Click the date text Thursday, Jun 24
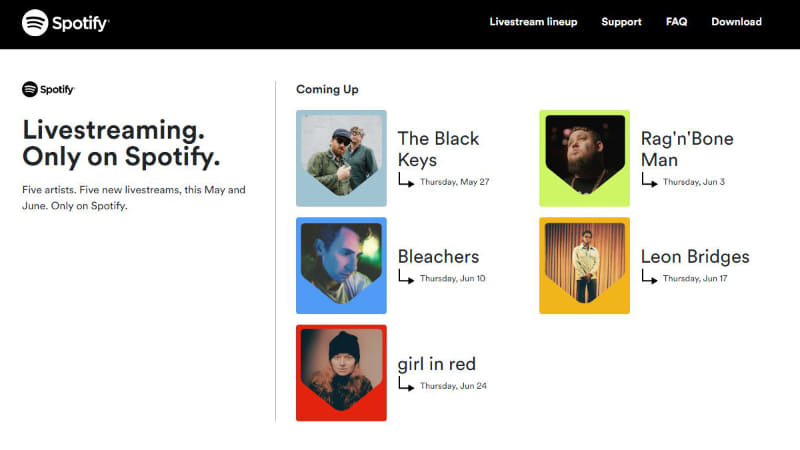800x450 pixels. click(453, 386)
